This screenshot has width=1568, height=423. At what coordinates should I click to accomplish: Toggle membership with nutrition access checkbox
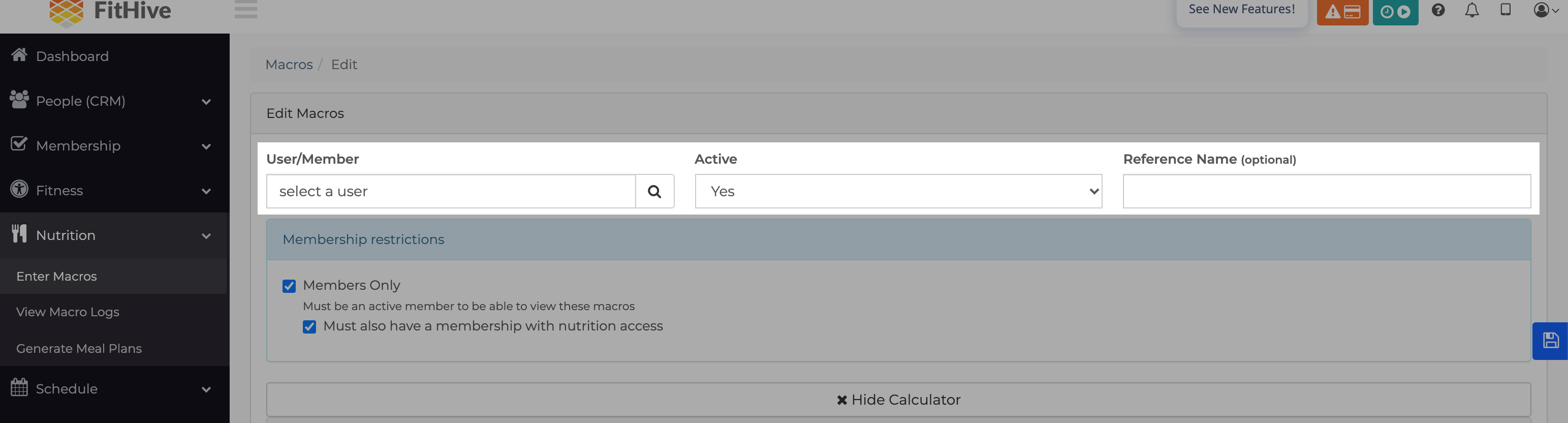[x=309, y=327]
